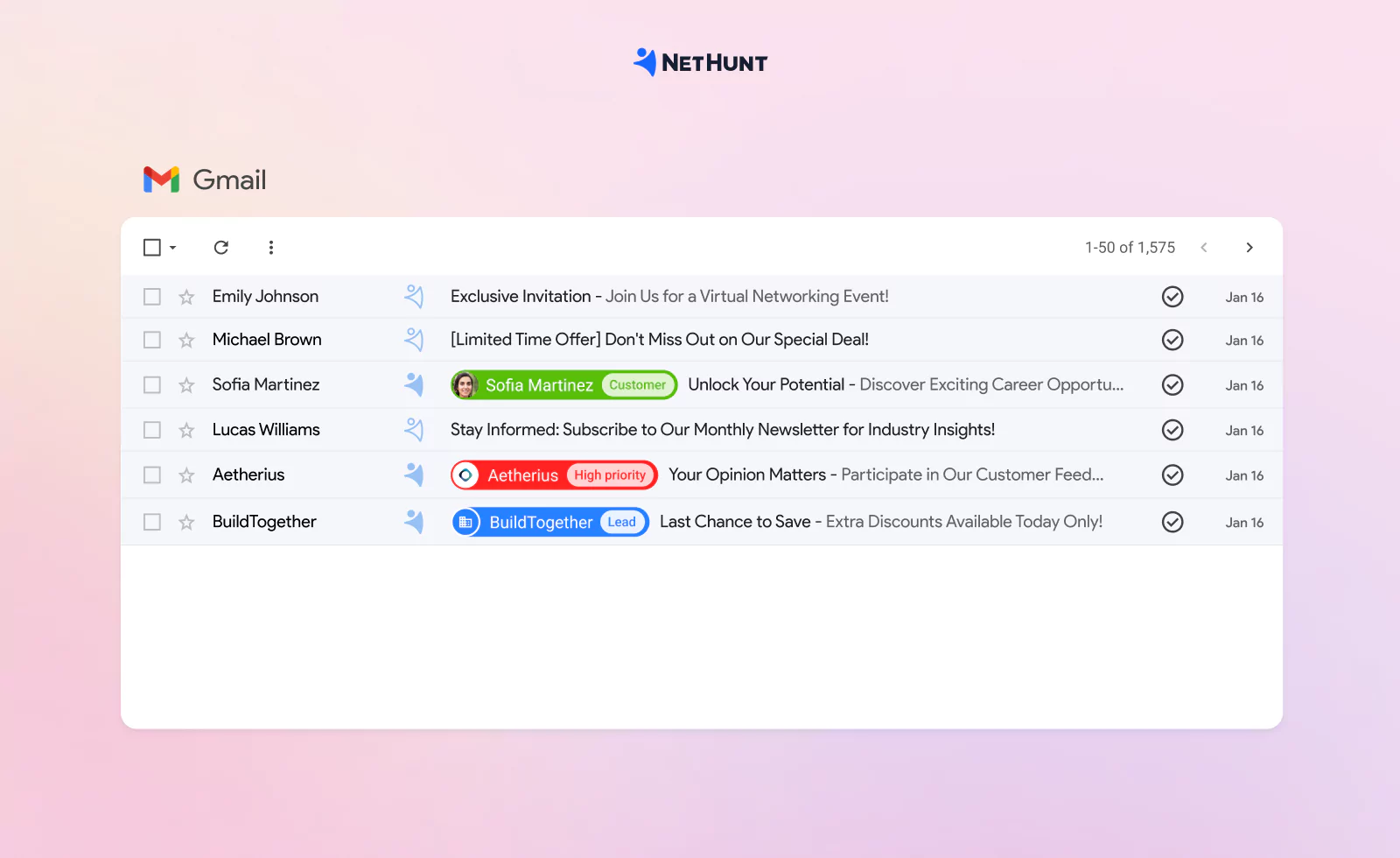The height and width of the screenshot is (858, 1400).
Task: Click the NetHunt logo at the top
Action: point(699,61)
